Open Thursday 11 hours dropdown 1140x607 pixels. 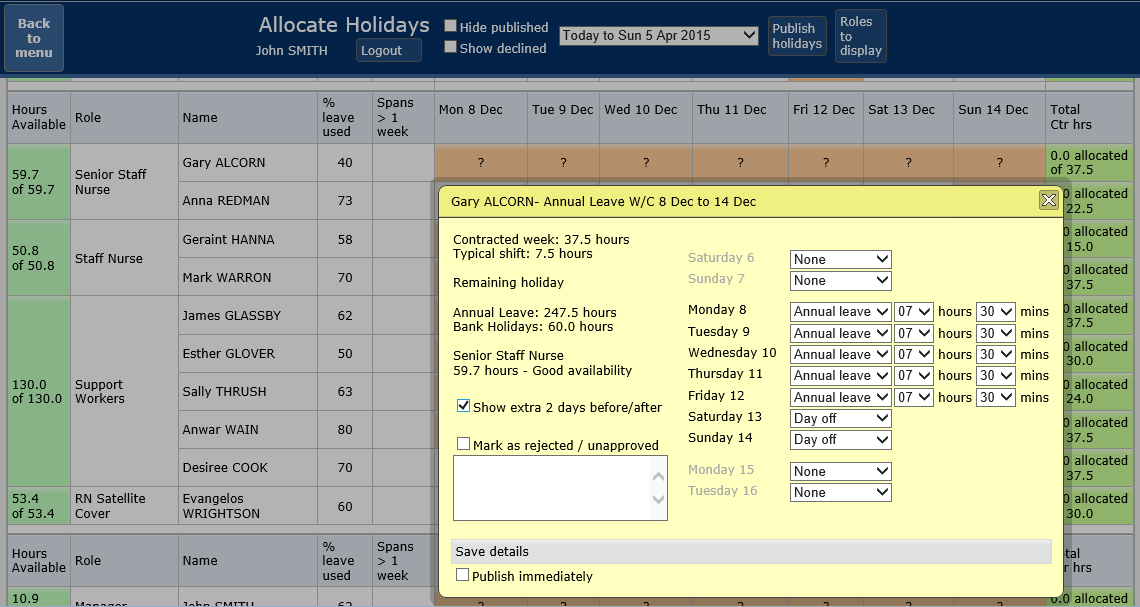(x=914, y=376)
